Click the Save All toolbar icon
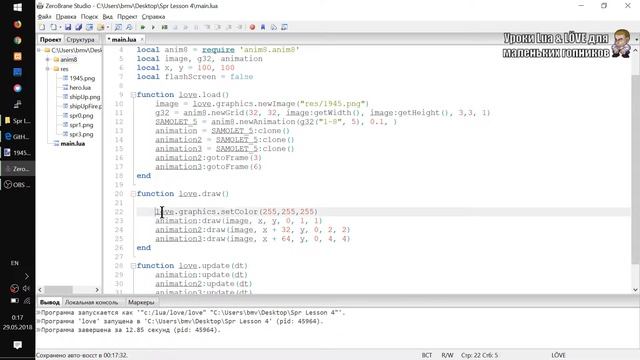The width and height of the screenshot is (640, 360). point(78,27)
